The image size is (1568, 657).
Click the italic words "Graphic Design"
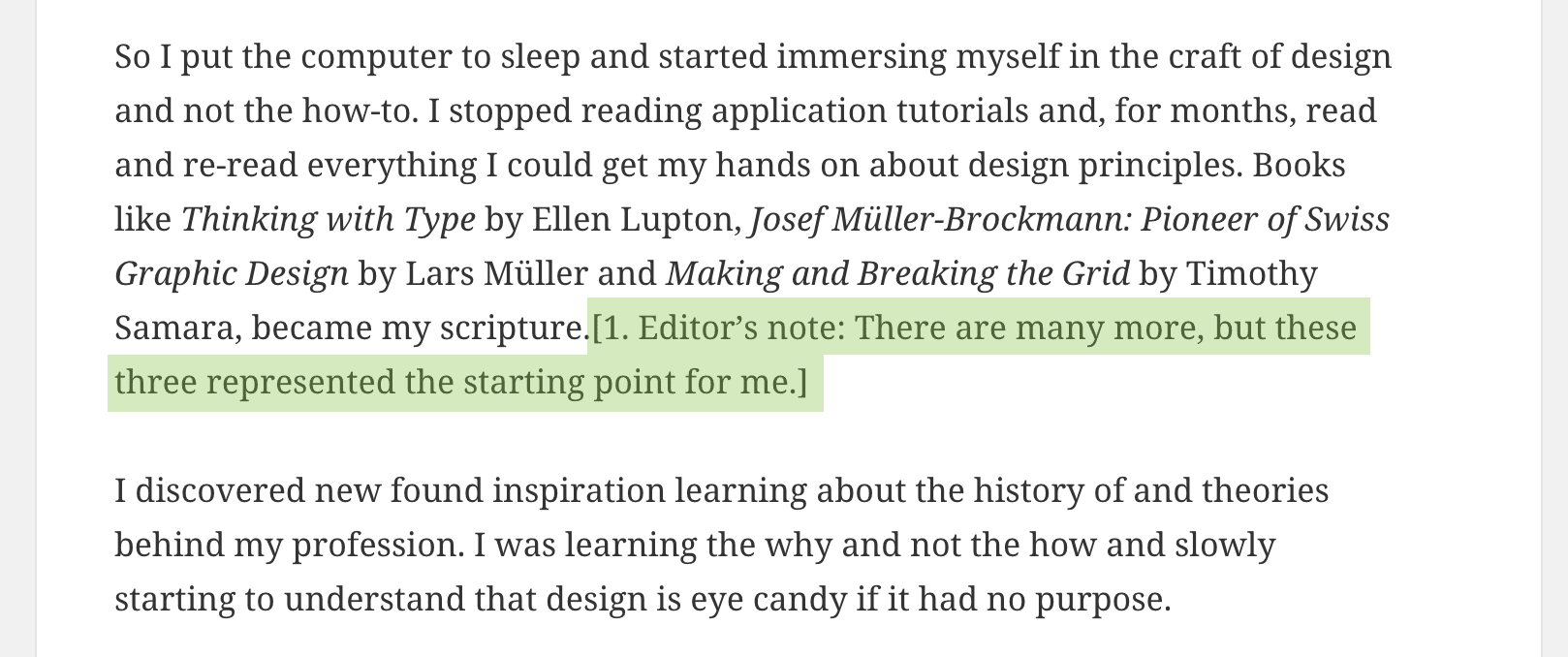click(231, 274)
